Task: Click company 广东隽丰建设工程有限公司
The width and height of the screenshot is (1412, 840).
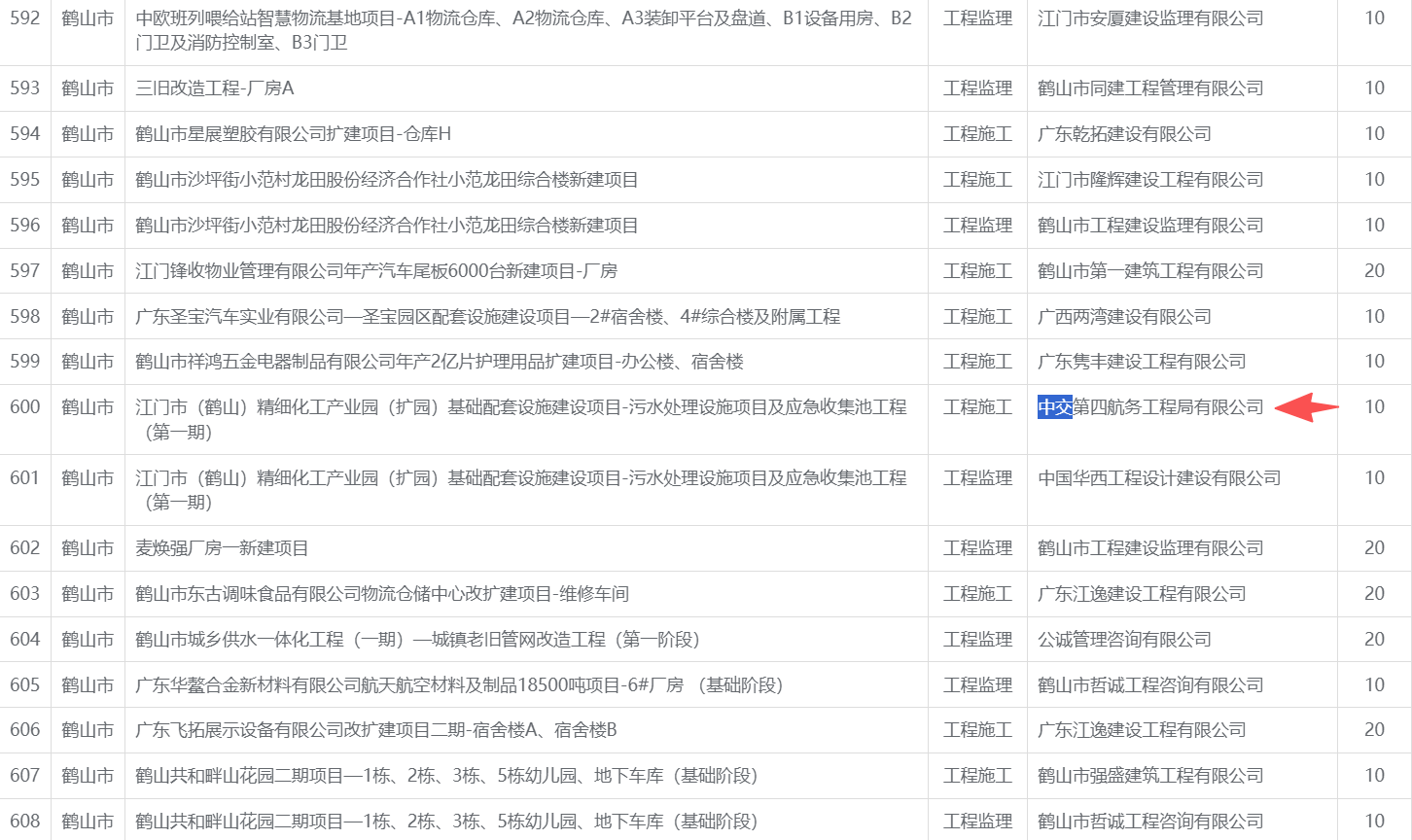Action: [x=1141, y=362]
